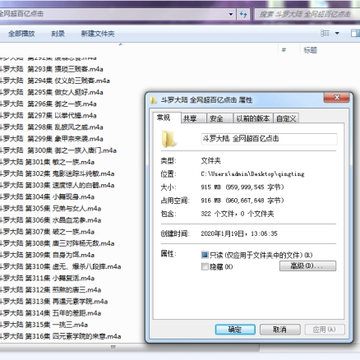Open the address bar history dropdown arrow
The image size is (360, 360).
coord(231,14)
